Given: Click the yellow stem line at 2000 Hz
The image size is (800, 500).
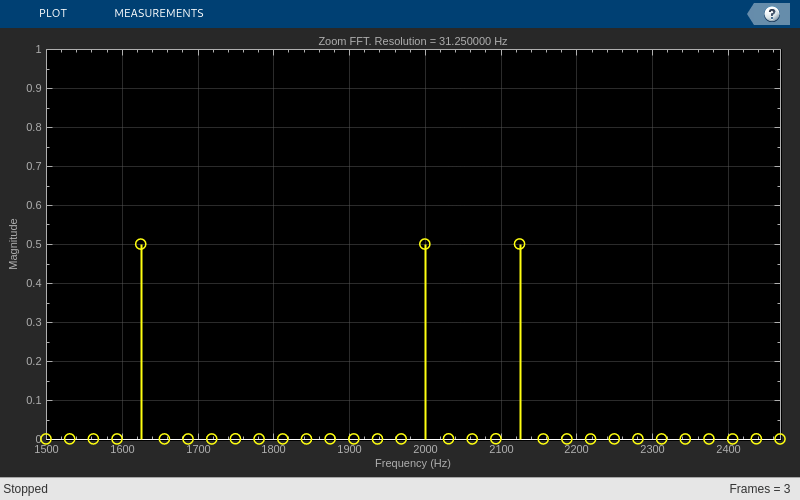Looking at the screenshot, I should (x=426, y=344).
